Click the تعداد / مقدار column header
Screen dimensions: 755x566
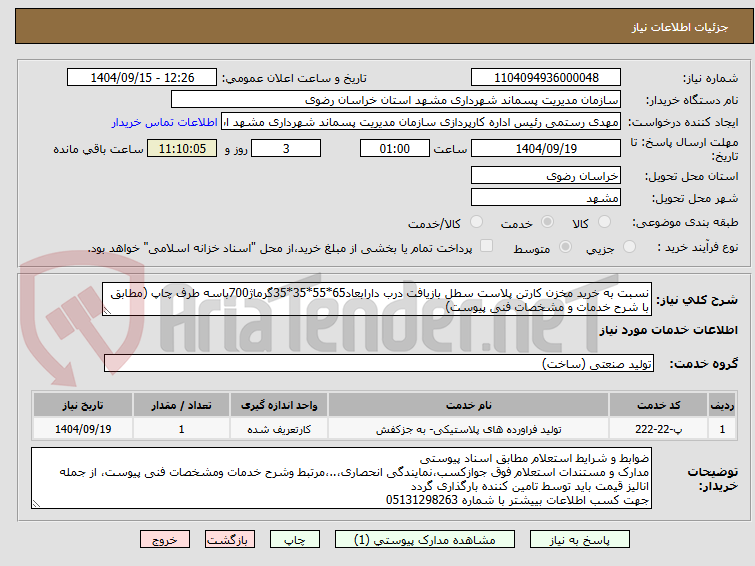pos(182,405)
